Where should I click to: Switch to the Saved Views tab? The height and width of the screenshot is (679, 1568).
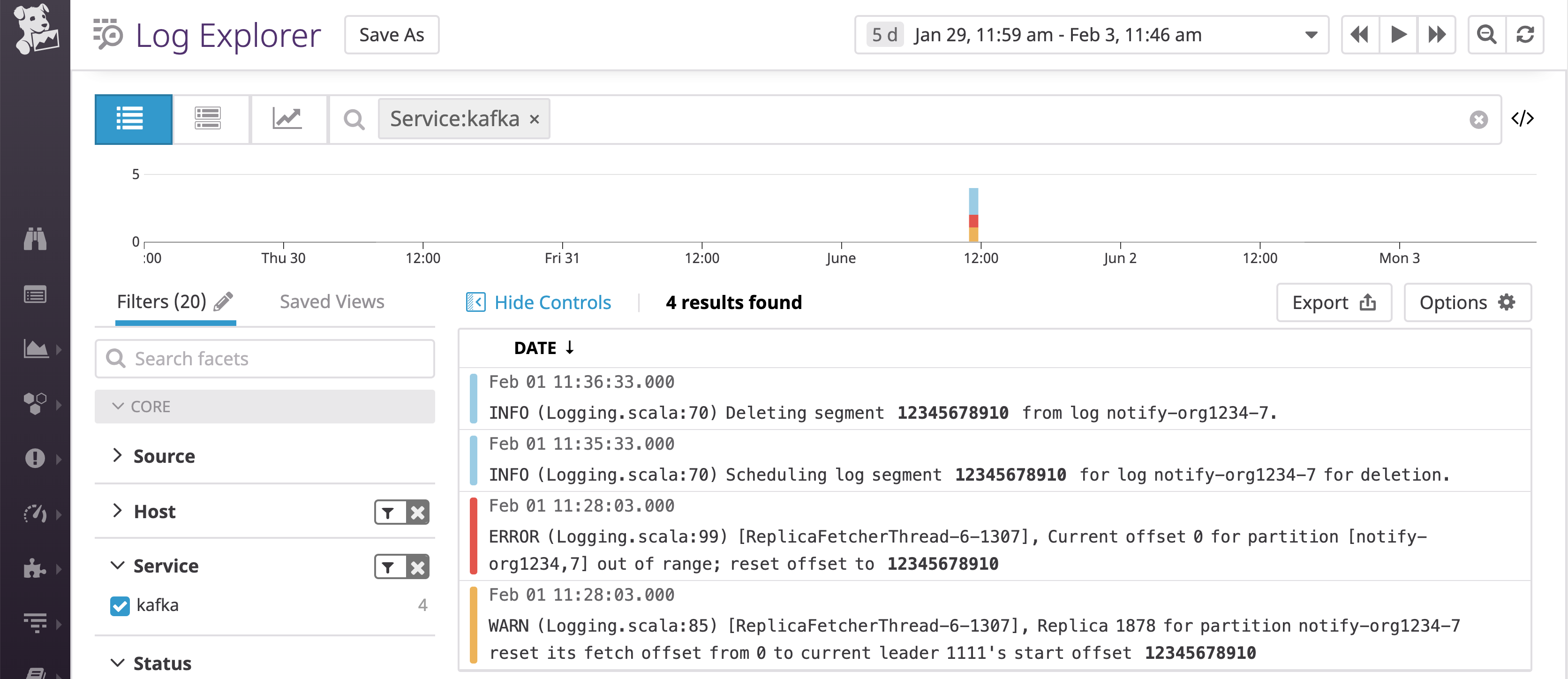click(332, 301)
